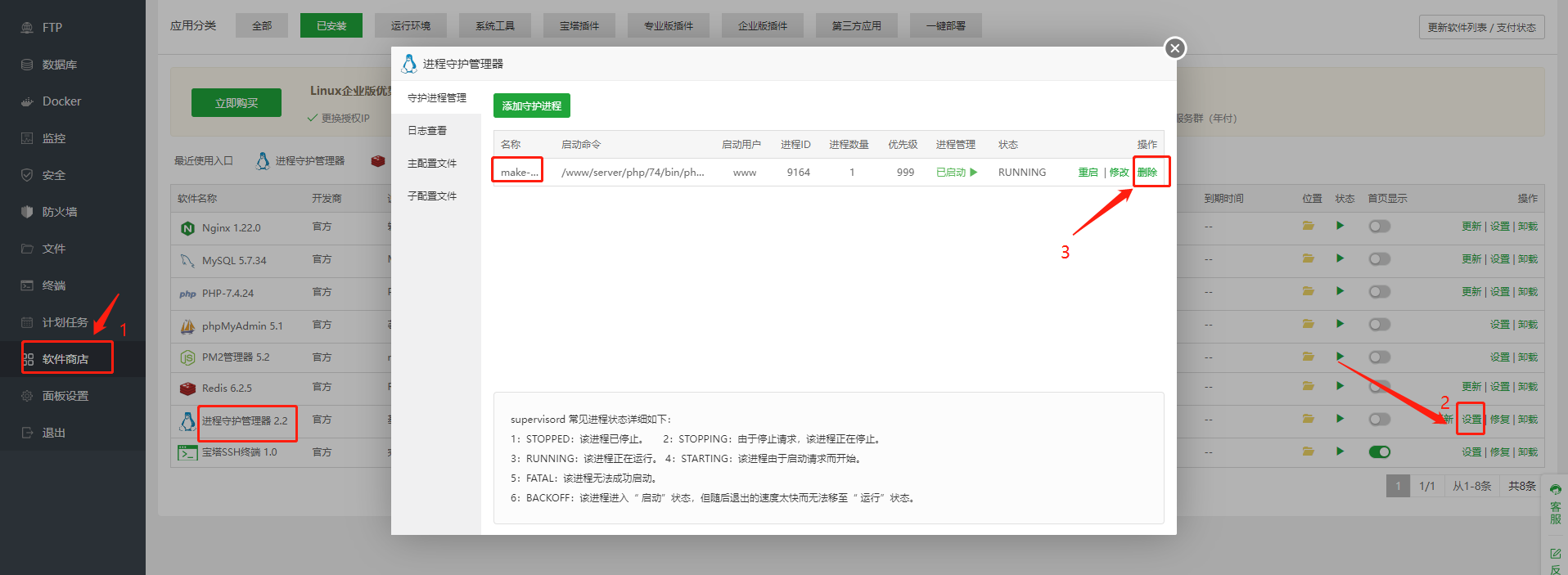
Task: Click the 立即购买 button
Action: (237, 103)
